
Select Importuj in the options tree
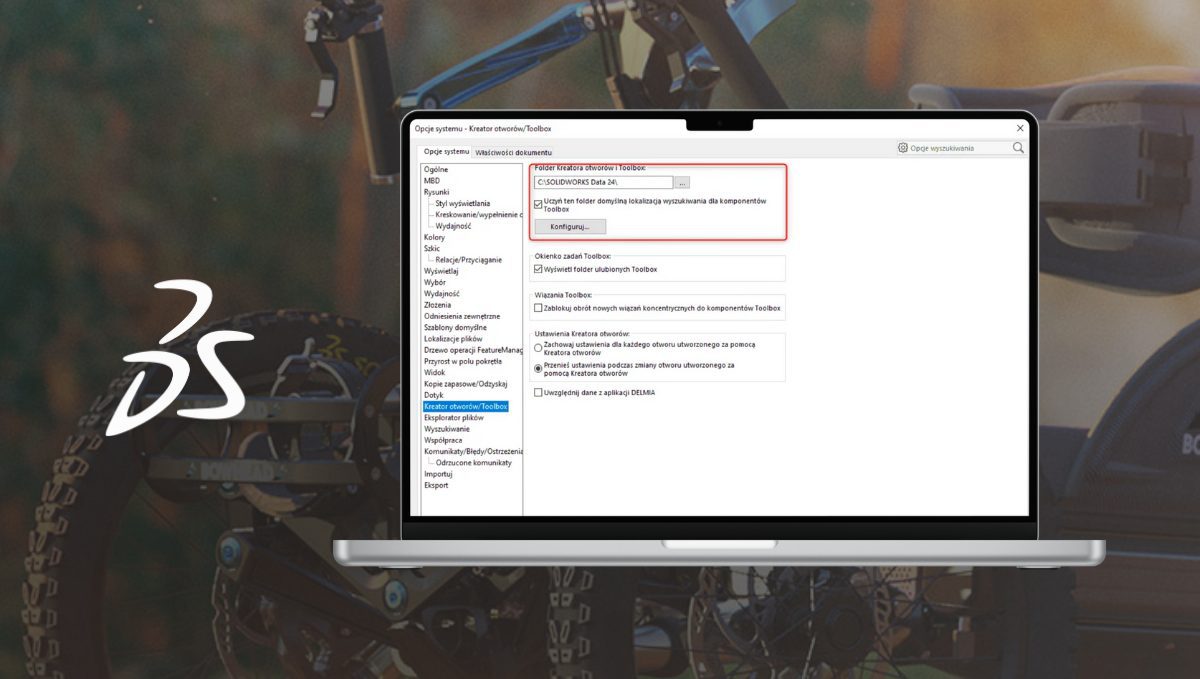click(438, 474)
